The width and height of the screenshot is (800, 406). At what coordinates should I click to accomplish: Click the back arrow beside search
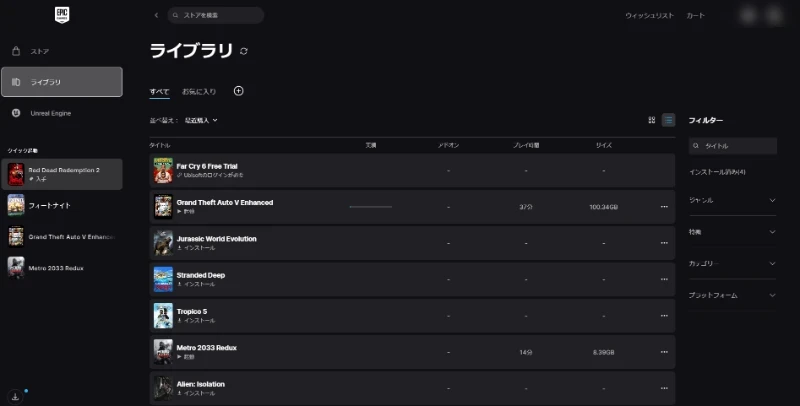point(156,16)
